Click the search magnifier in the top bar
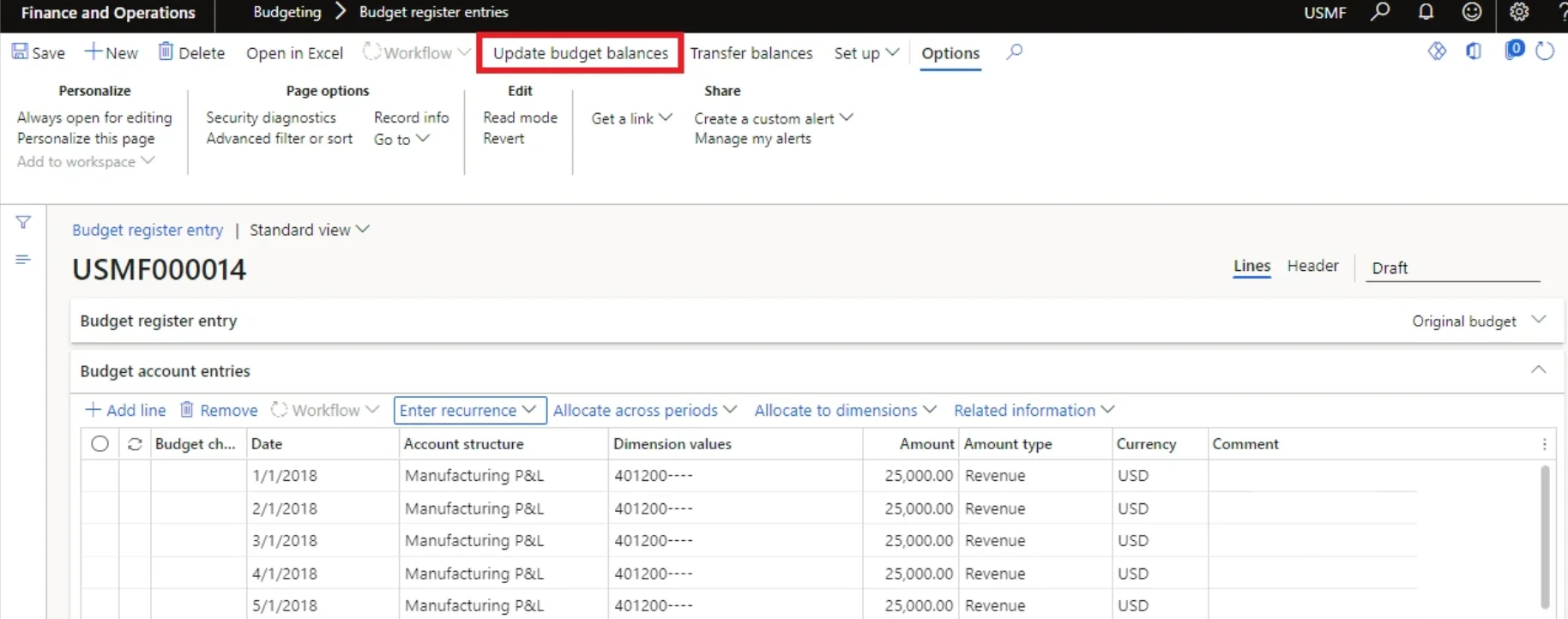 coord(1379,12)
